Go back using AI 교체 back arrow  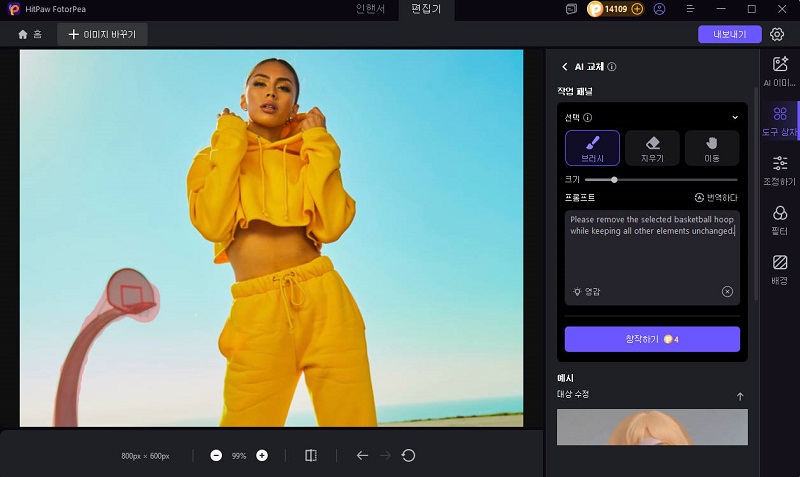[565, 67]
